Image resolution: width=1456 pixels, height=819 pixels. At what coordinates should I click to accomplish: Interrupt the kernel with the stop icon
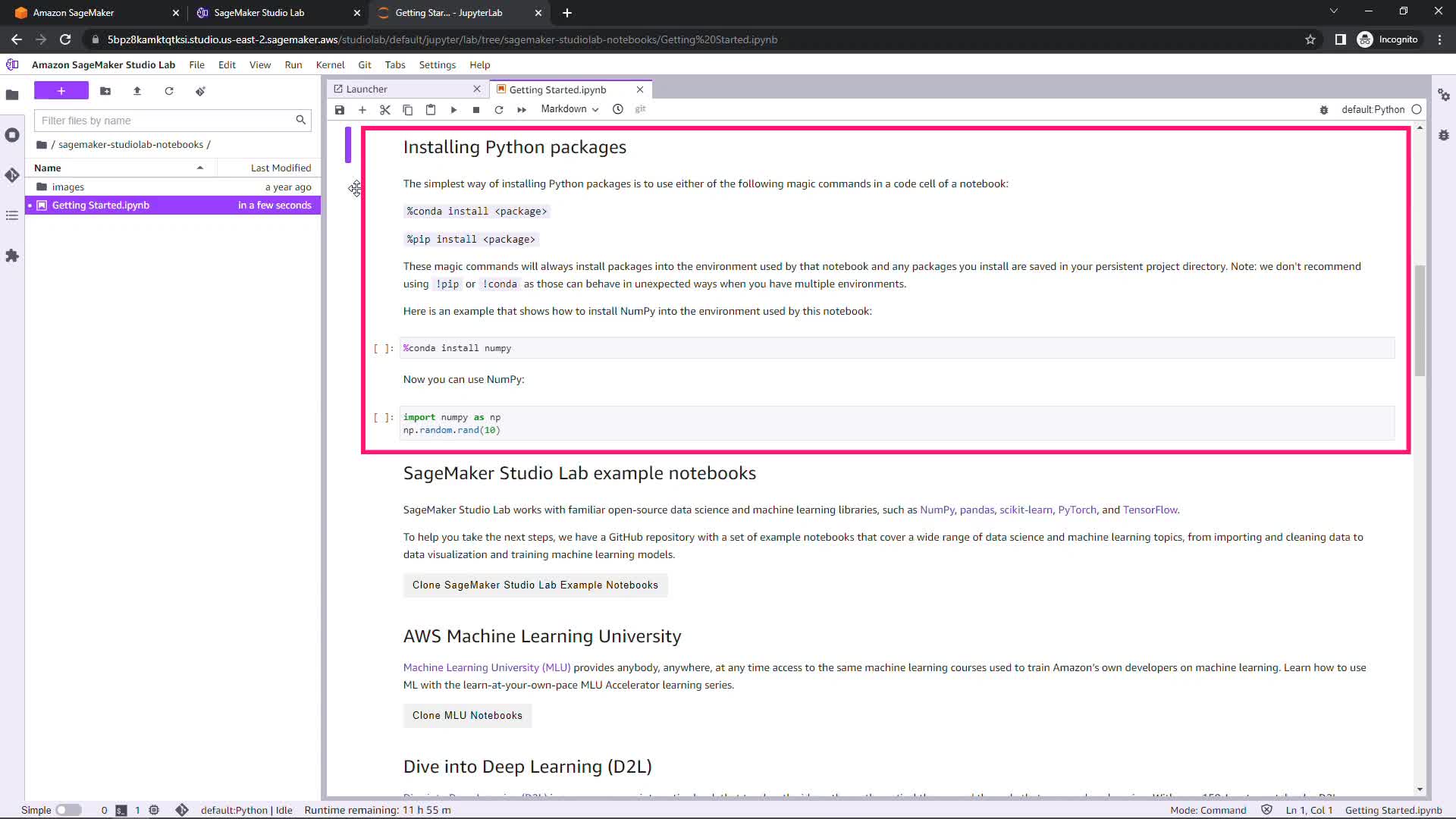click(476, 110)
